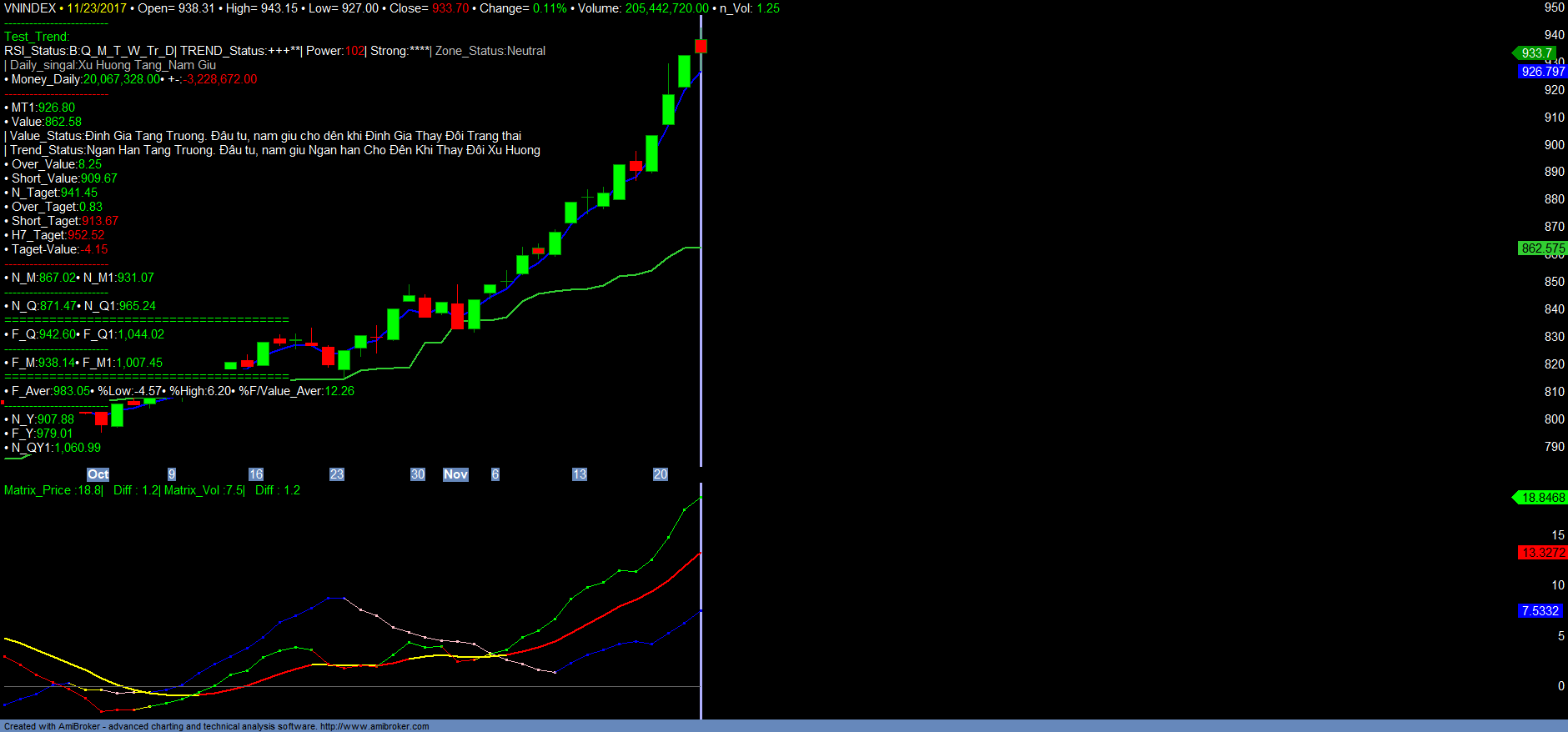The width and height of the screenshot is (1568, 732).
Task: Click the green 933.7 price arrow marker
Action: 1535,53
